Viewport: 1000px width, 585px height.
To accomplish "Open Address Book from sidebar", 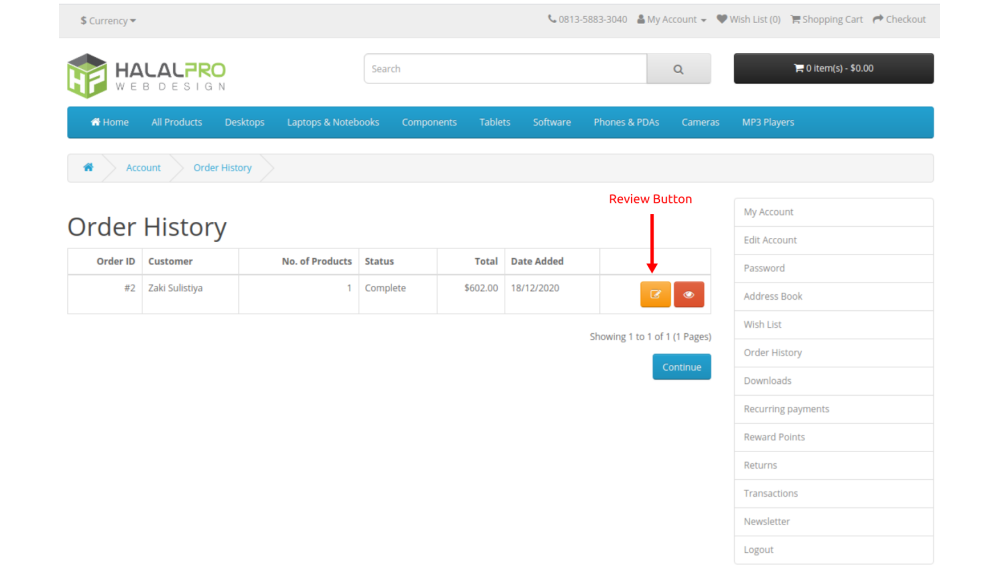I will coord(773,296).
